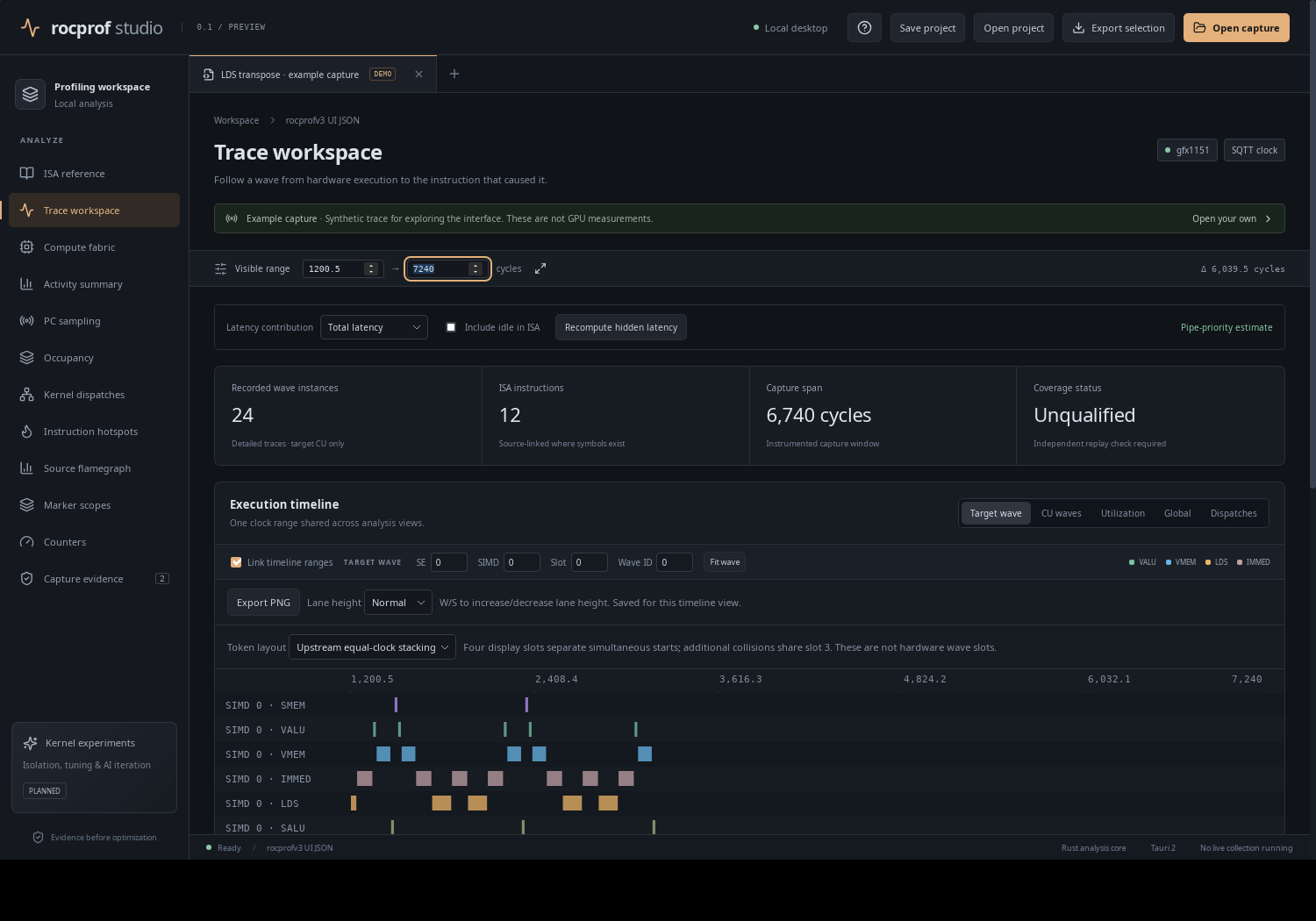This screenshot has height=921, width=1316.
Task: Open Kernel dispatches view
Action: coord(94,395)
